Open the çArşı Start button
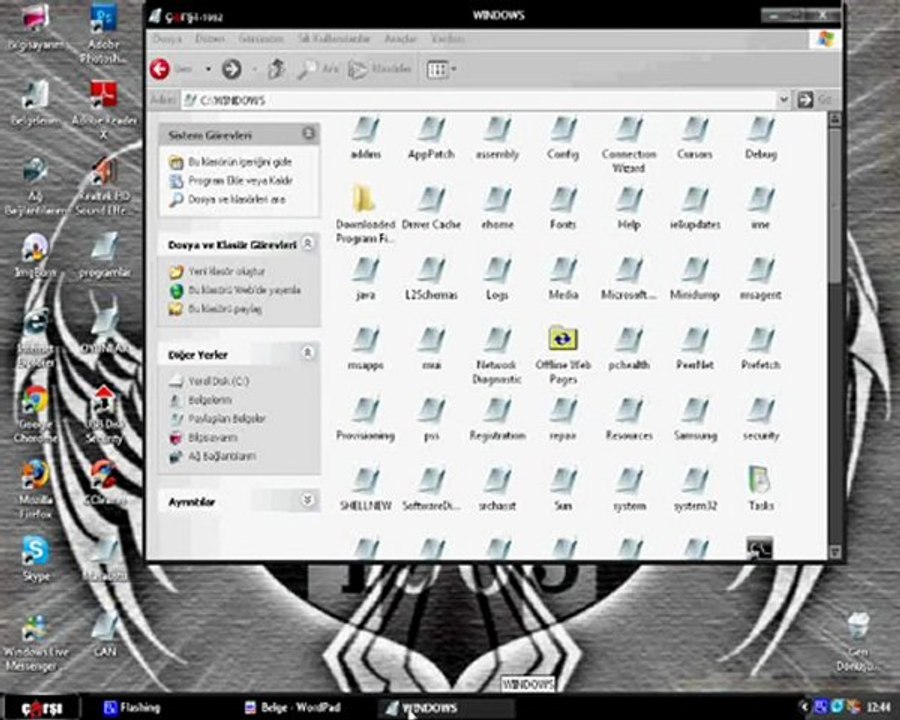The height and width of the screenshot is (720, 900). tap(41, 708)
